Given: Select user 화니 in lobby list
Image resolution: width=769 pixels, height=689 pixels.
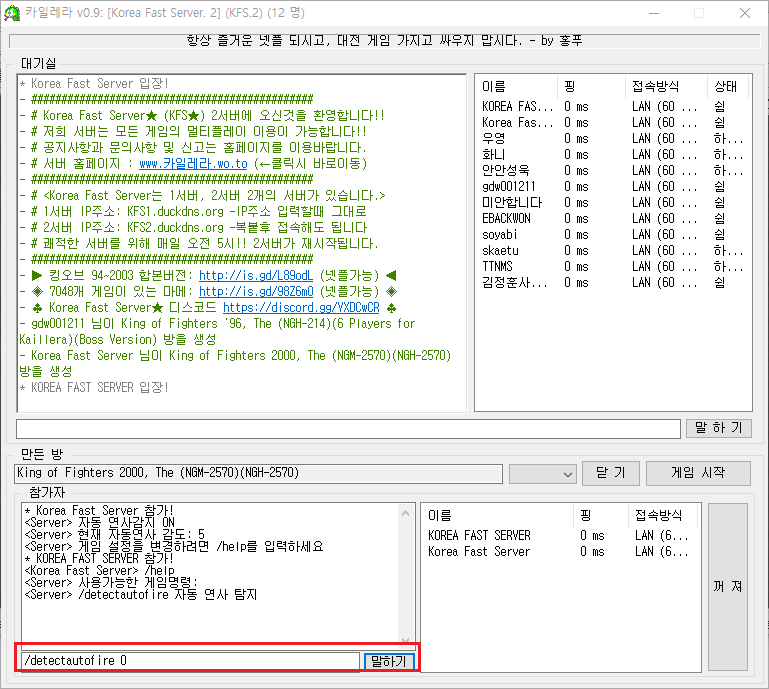Looking at the screenshot, I should (x=493, y=154).
